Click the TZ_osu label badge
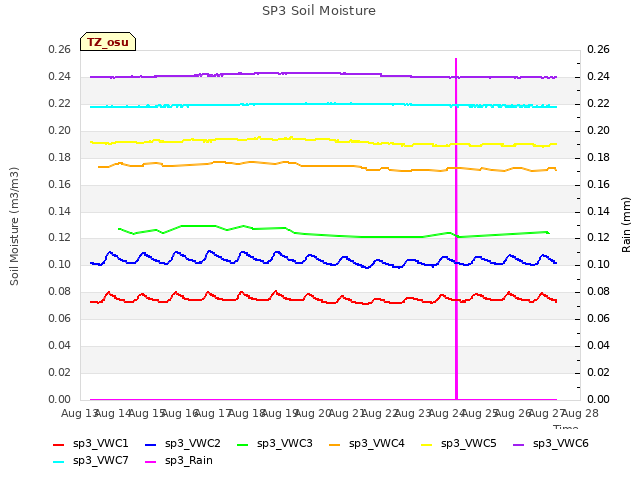 tap(108, 42)
